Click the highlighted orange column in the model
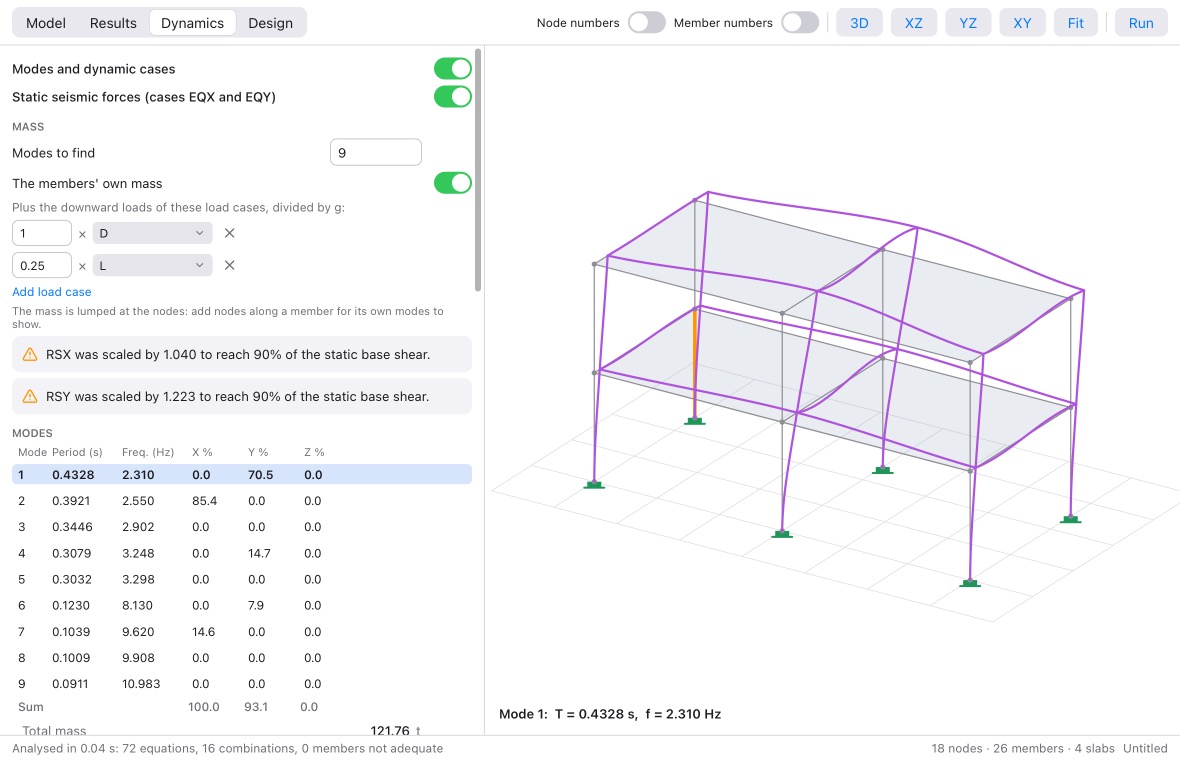 pyautogui.click(x=695, y=363)
